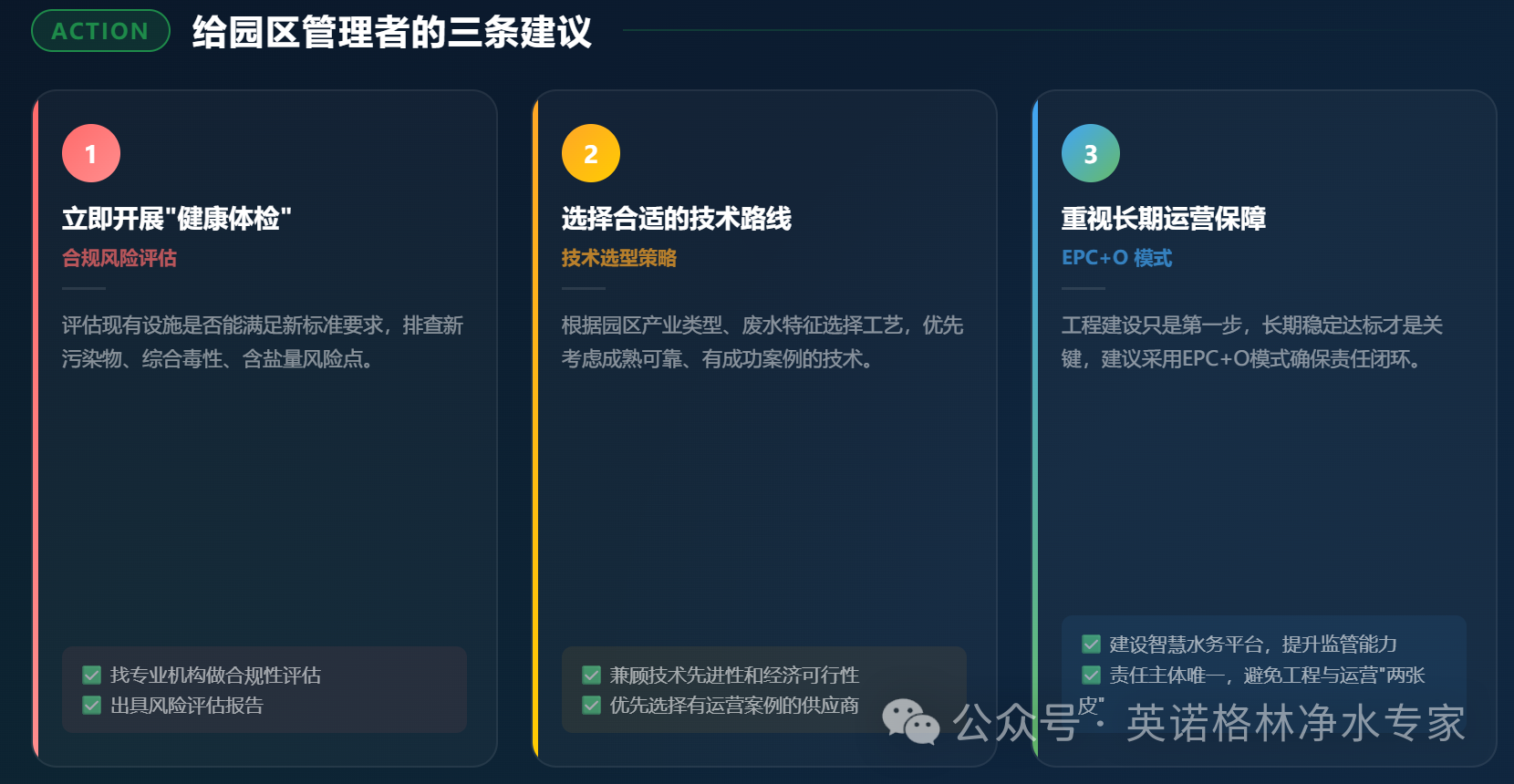The image size is (1514, 784).
Task: Toggle checkbox beside 兼顾技术先进性和经济可行性
Action: pyautogui.click(x=591, y=675)
